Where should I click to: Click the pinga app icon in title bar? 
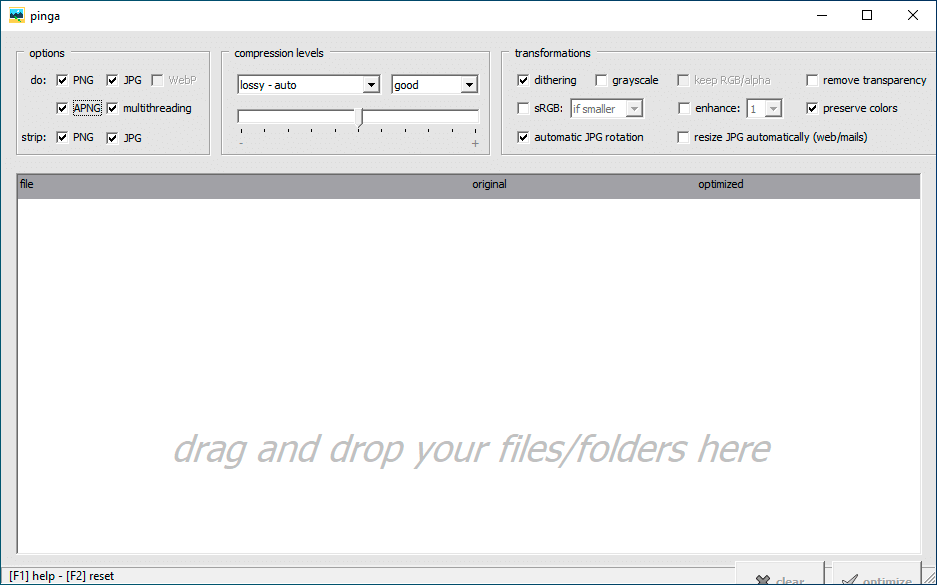point(16,15)
